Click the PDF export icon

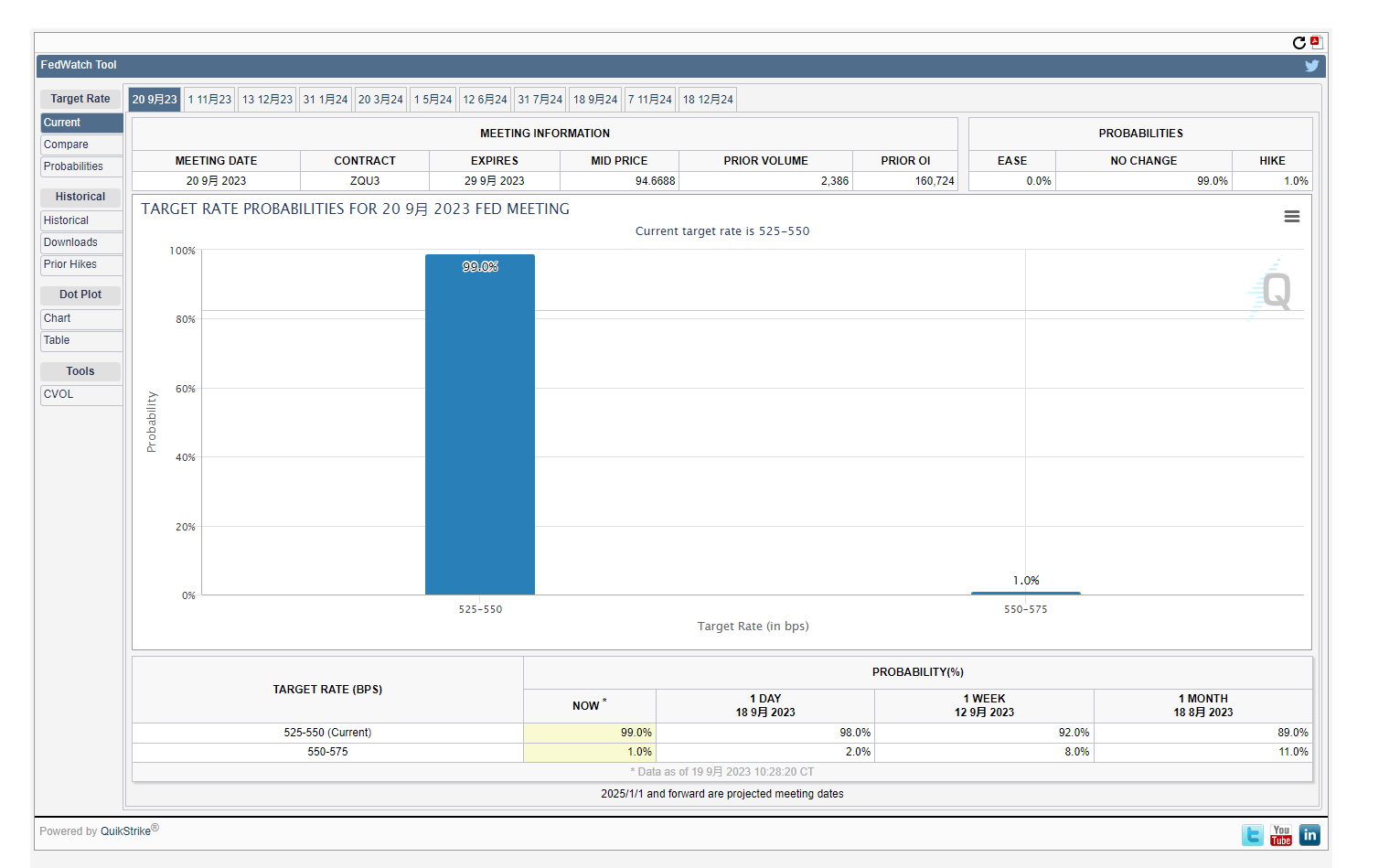pos(1316,42)
